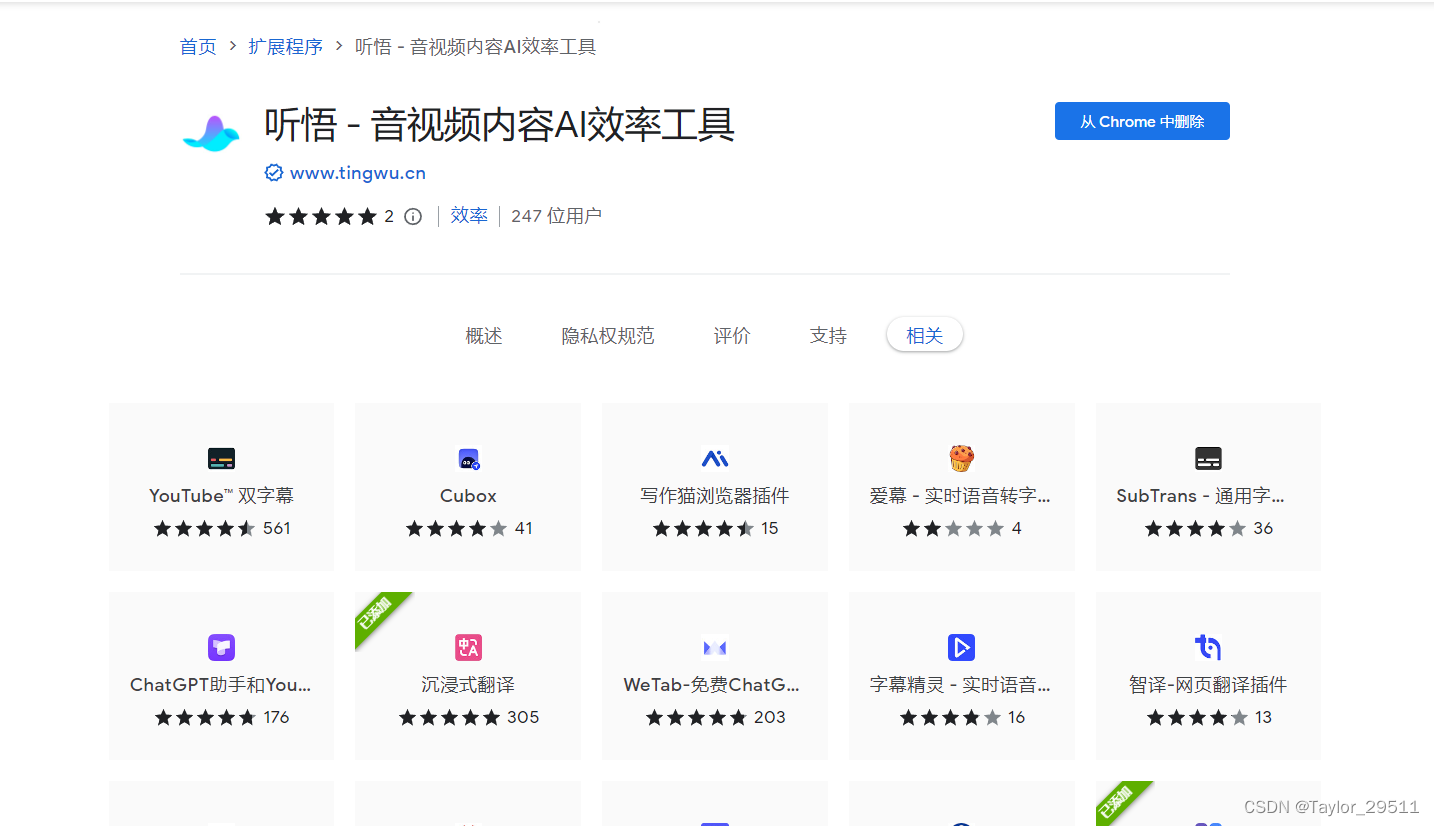The height and width of the screenshot is (826, 1434).
Task: Click the chevron after 扩展程序 in breadcrumb
Action: [339, 46]
